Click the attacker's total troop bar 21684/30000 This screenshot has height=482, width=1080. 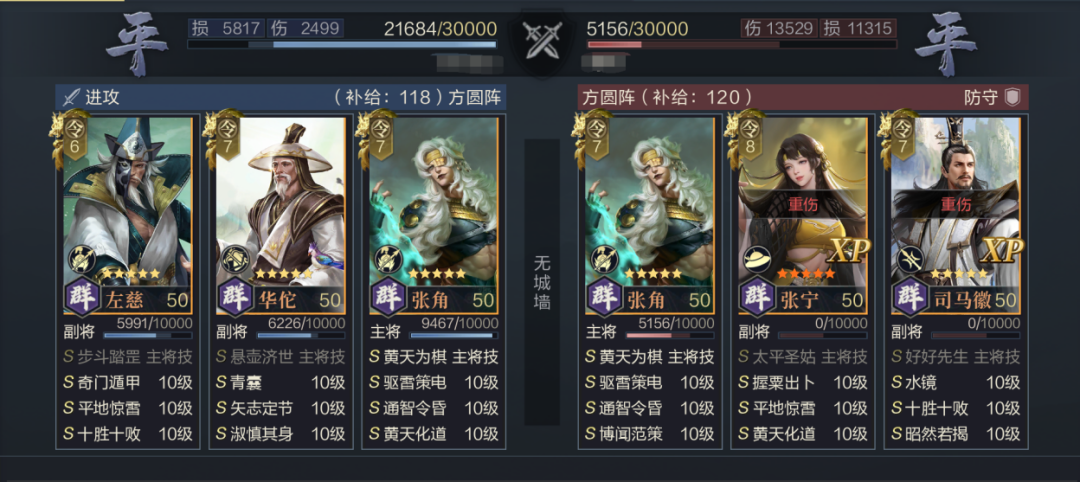coord(342,45)
